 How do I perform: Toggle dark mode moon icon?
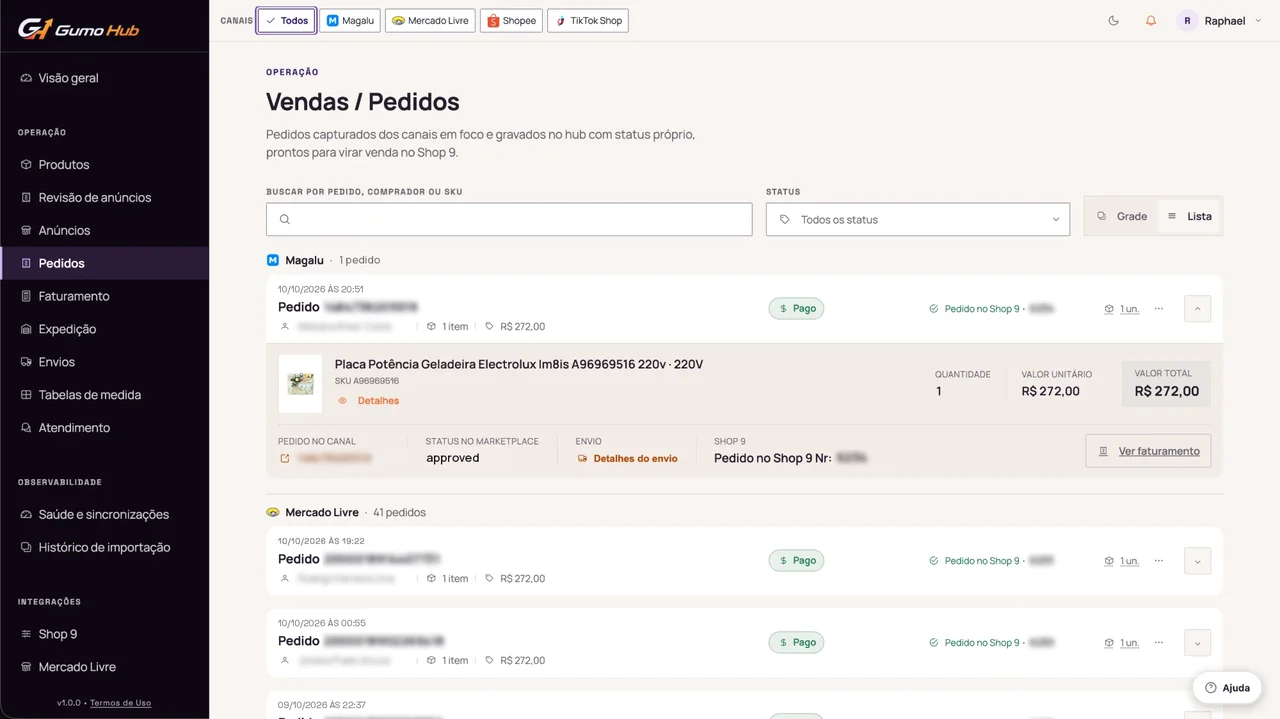click(x=1114, y=20)
